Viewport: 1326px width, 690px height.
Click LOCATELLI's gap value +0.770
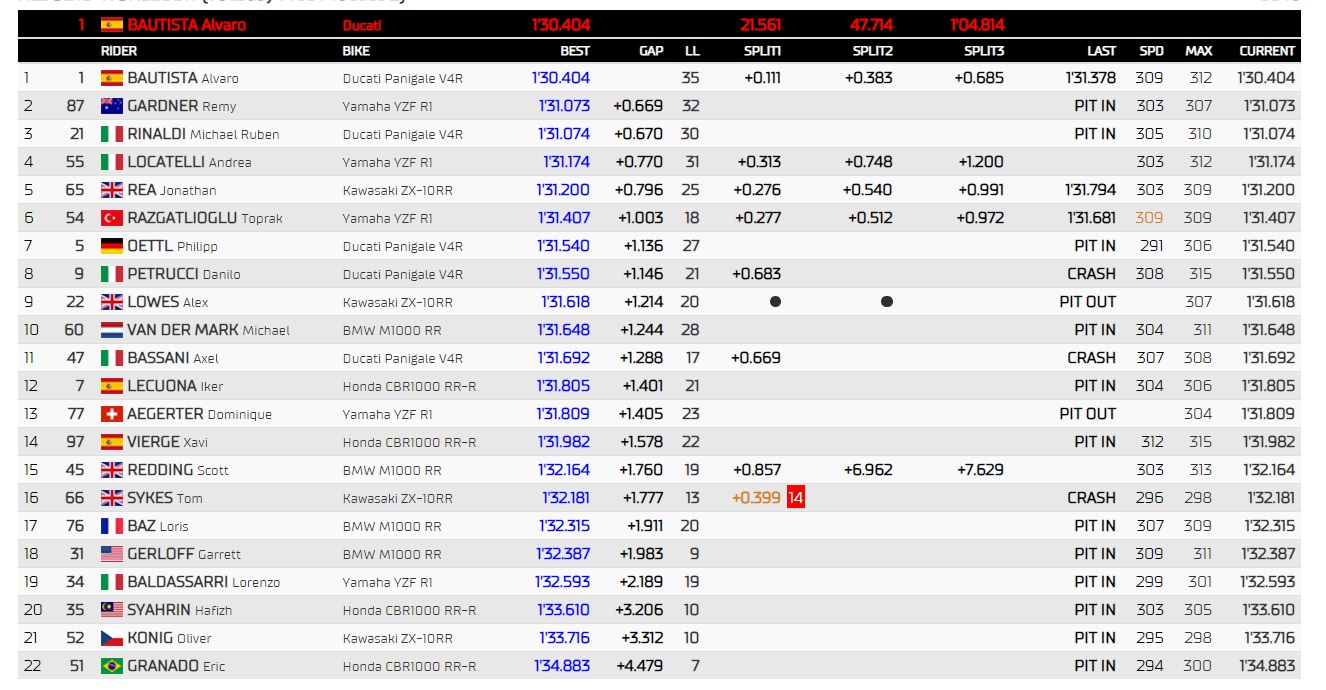[x=638, y=162]
